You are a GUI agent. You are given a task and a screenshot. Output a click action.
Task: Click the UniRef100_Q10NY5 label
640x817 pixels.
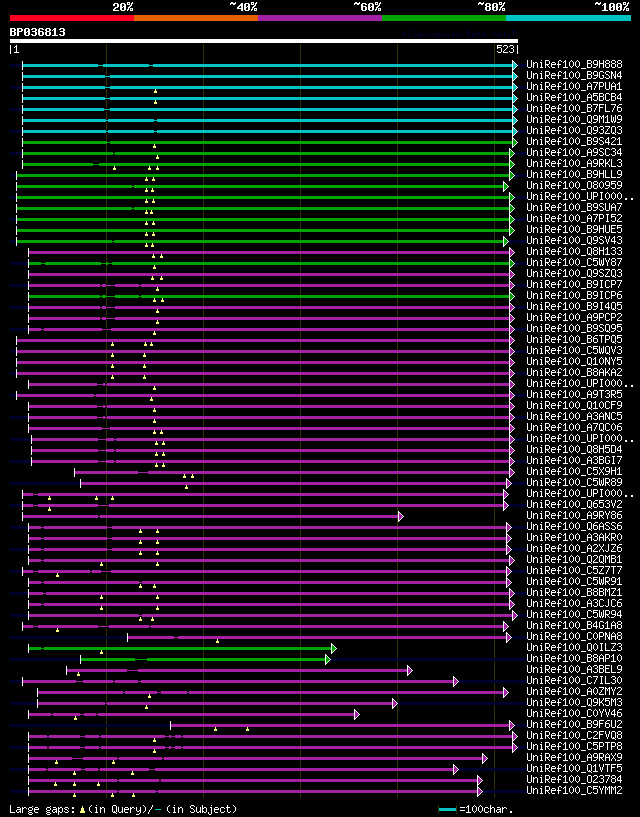pyautogui.click(x=574, y=362)
